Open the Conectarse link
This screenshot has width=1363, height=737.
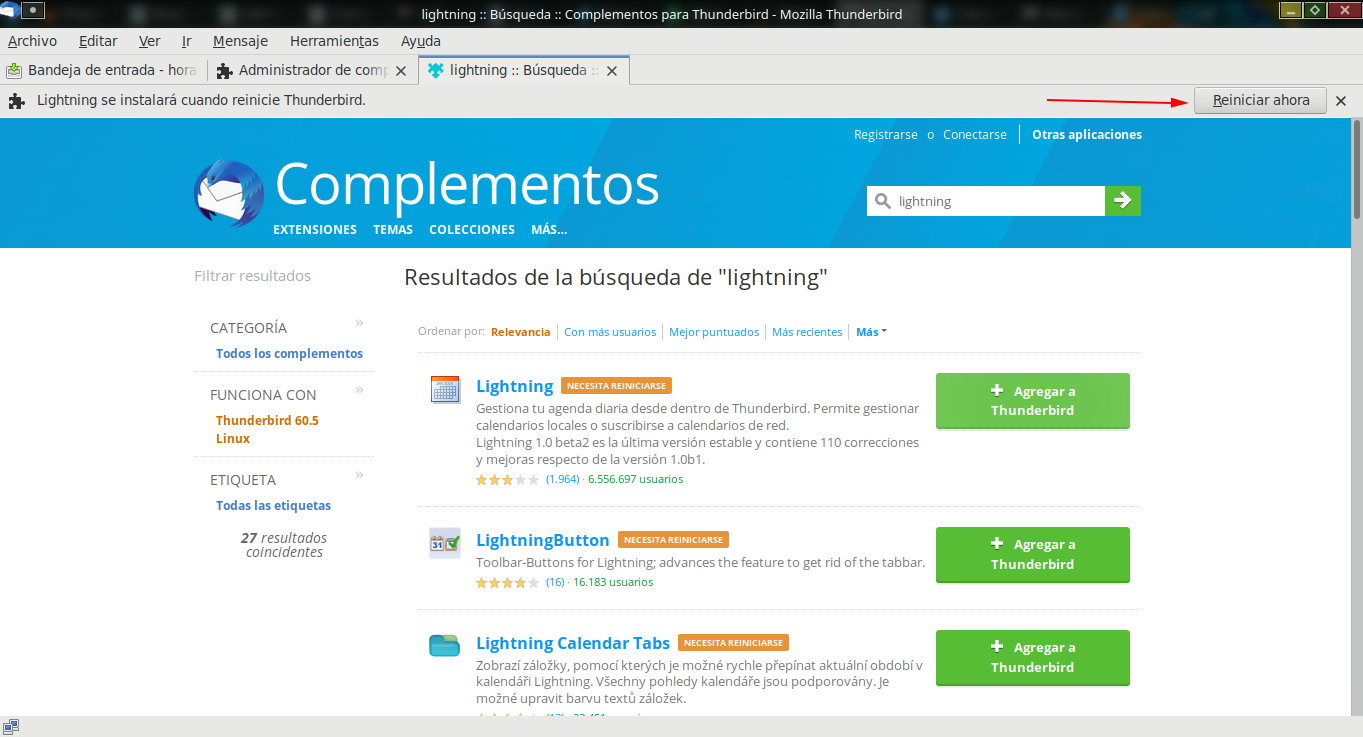[x=975, y=135]
